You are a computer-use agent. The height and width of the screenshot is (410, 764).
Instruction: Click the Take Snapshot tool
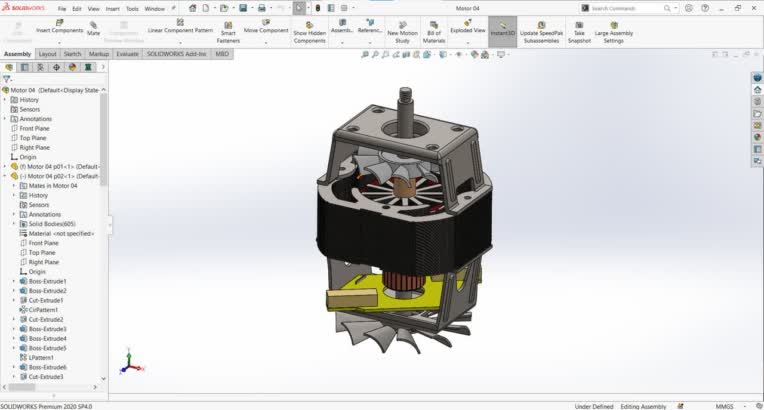579,33
